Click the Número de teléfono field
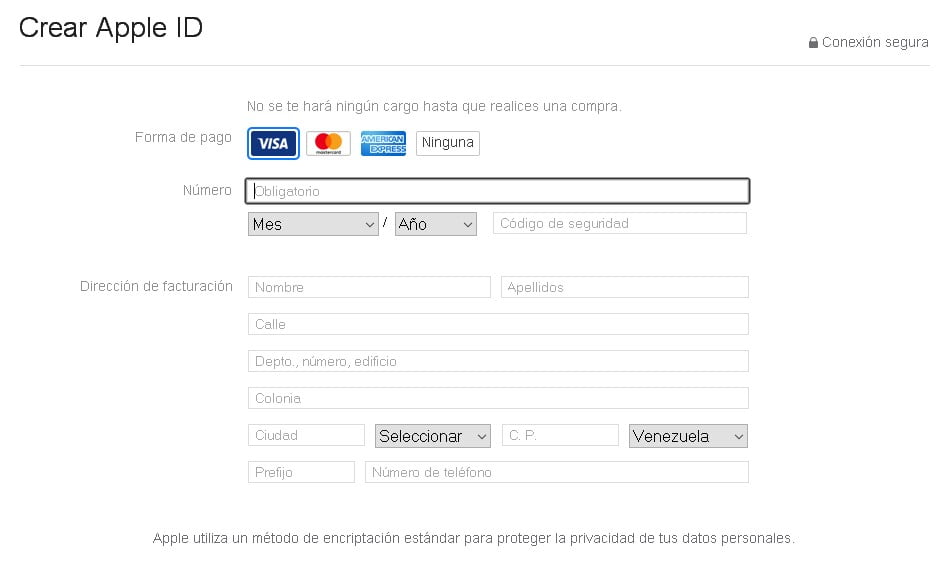The image size is (948, 566). [557, 472]
